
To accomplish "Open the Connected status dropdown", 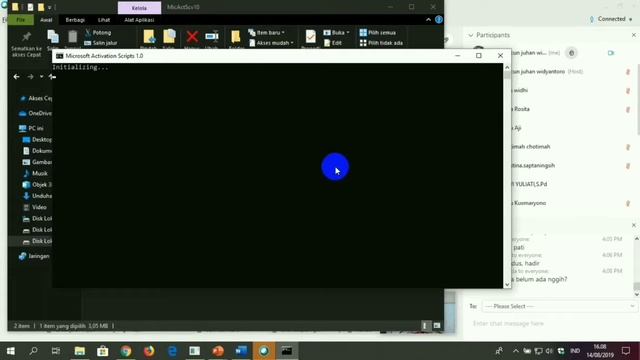I will click(611, 19).
